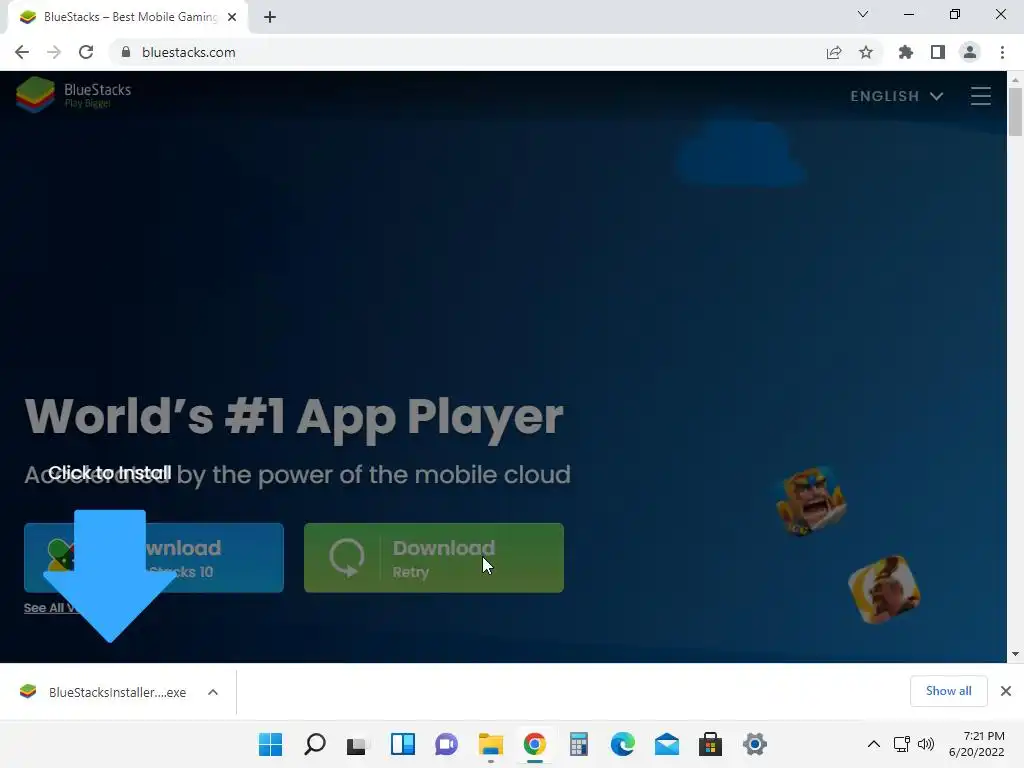Open taskbar Search magnifier

click(315, 744)
